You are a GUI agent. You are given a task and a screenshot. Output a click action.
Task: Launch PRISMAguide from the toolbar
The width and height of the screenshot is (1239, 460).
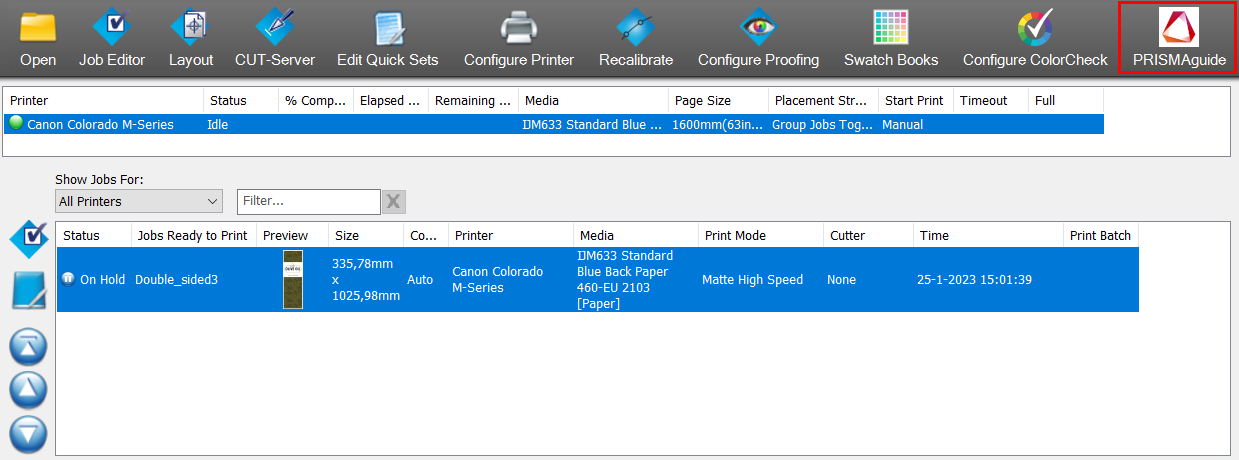[x=1179, y=38]
